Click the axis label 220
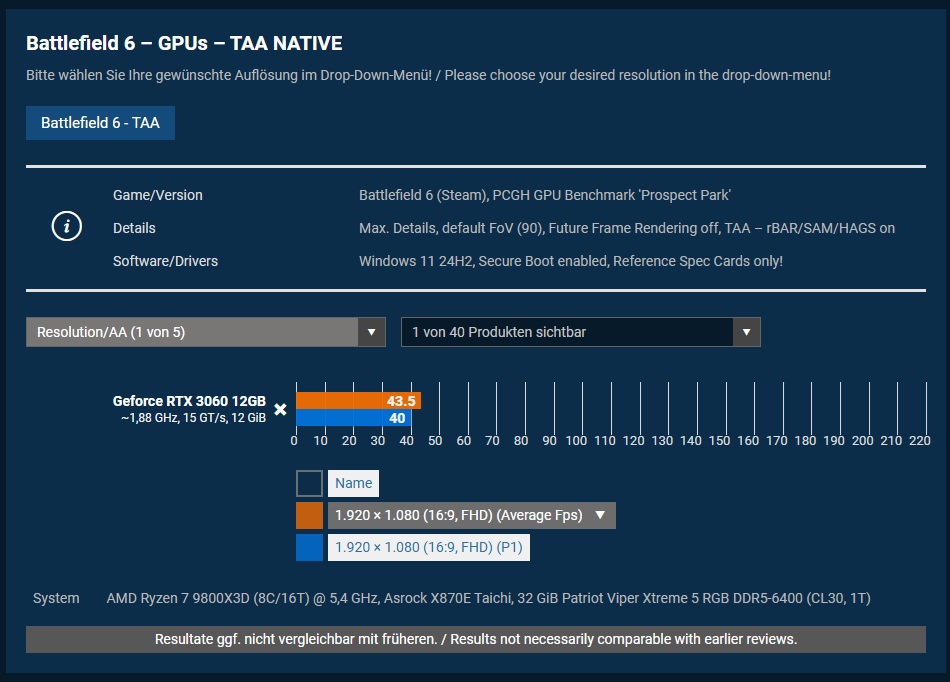Image resolution: width=950 pixels, height=682 pixels. pyautogui.click(x=920, y=441)
